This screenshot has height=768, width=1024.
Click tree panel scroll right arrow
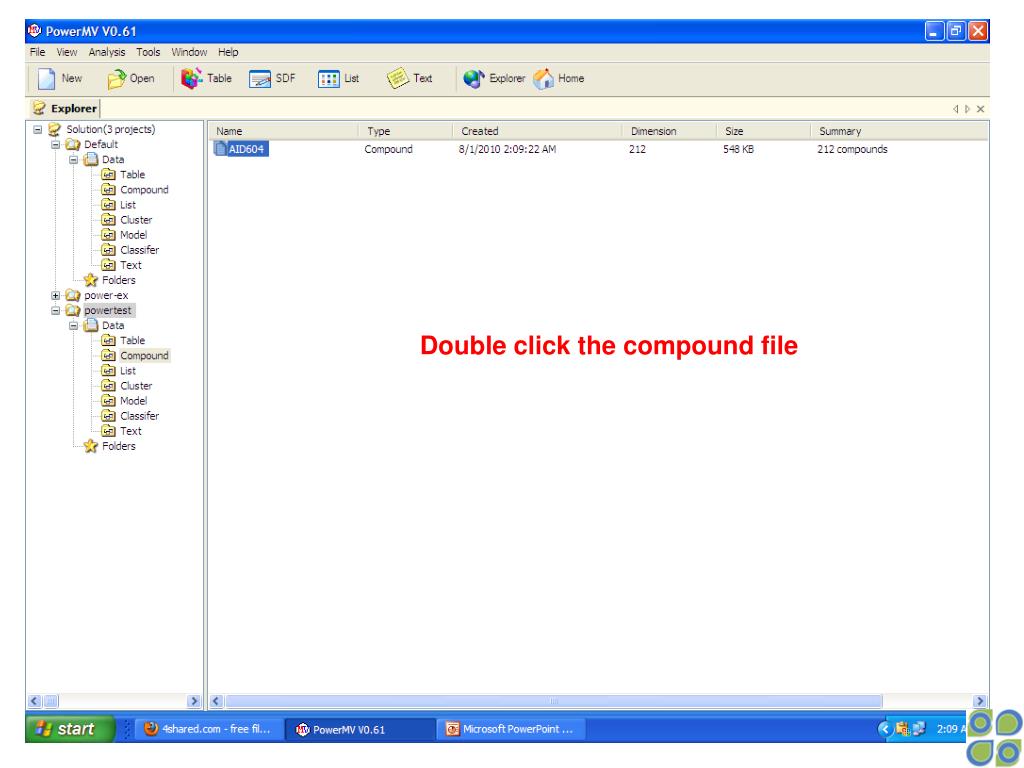193,701
